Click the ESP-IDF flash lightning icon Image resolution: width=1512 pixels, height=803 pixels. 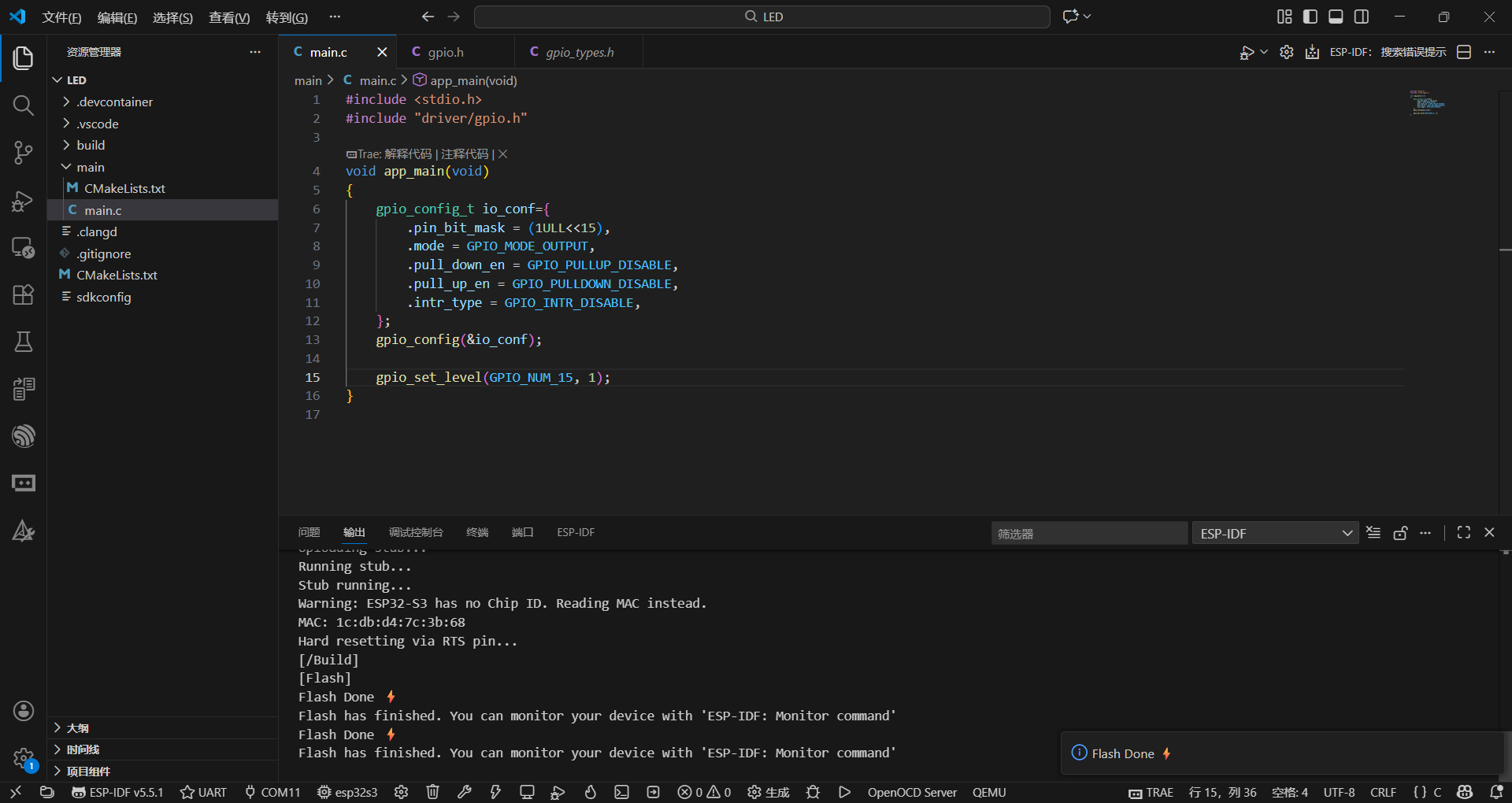coord(495,792)
